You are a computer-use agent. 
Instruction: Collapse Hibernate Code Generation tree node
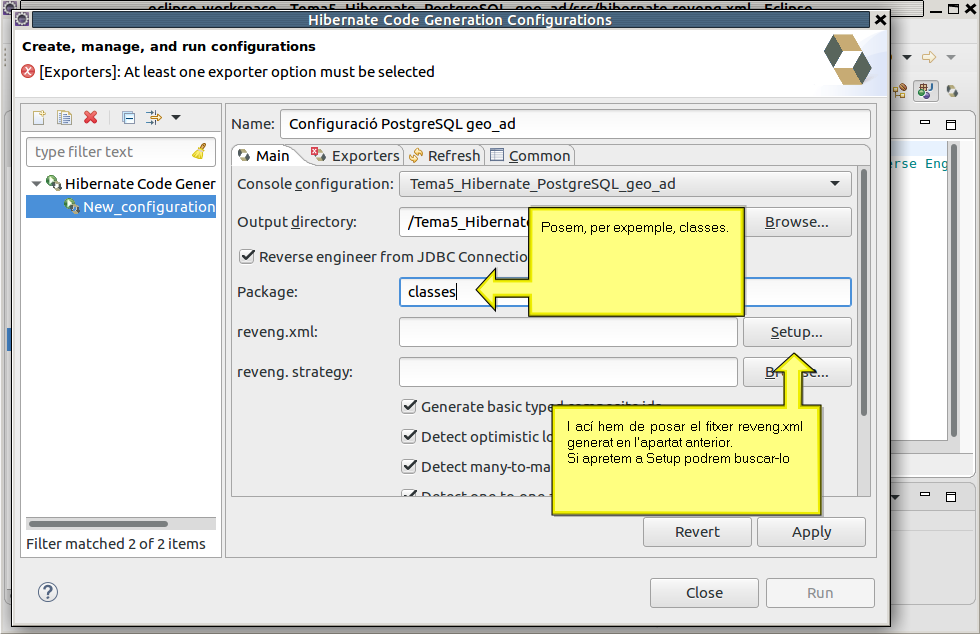(36, 184)
